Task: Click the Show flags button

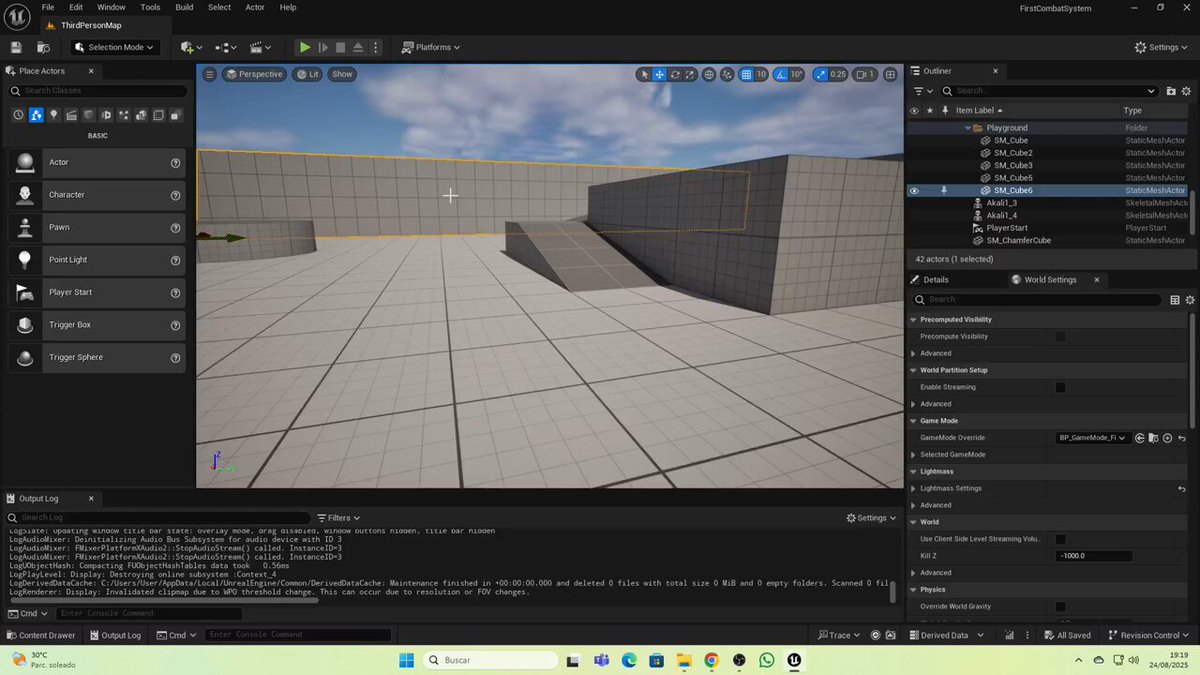Action: pyautogui.click(x=342, y=74)
